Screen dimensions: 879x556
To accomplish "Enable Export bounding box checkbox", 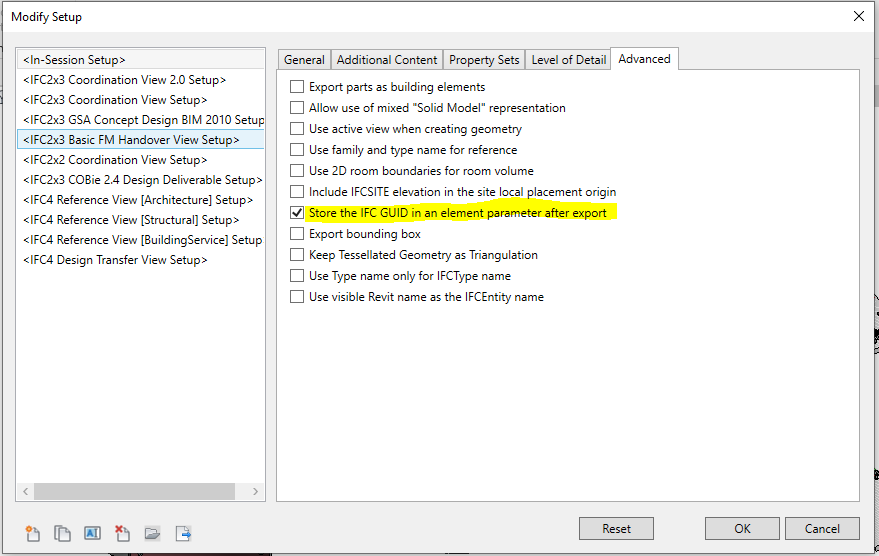I will tap(297, 234).
